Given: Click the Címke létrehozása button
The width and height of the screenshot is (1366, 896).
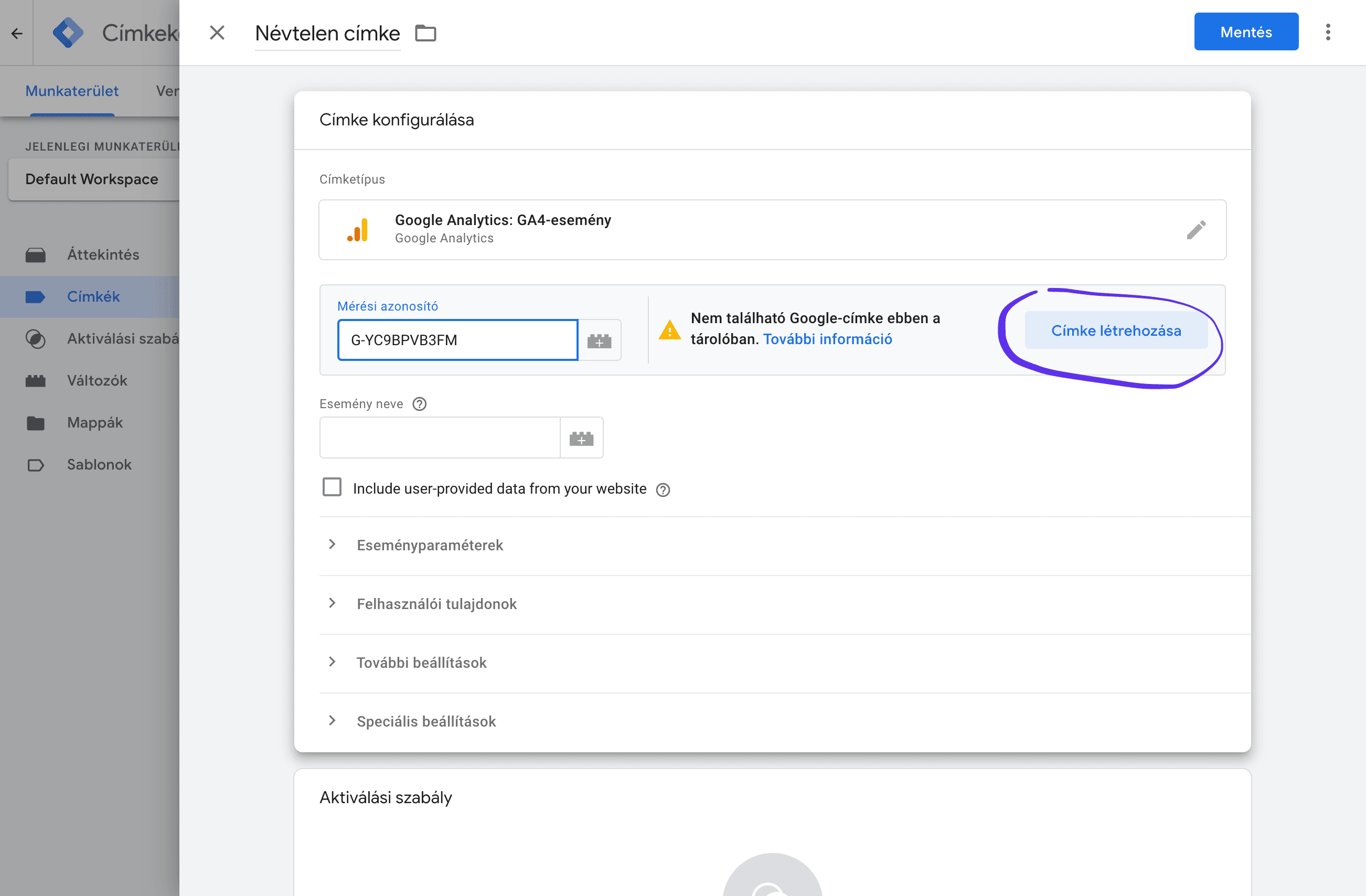Looking at the screenshot, I should click(x=1115, y=330).
